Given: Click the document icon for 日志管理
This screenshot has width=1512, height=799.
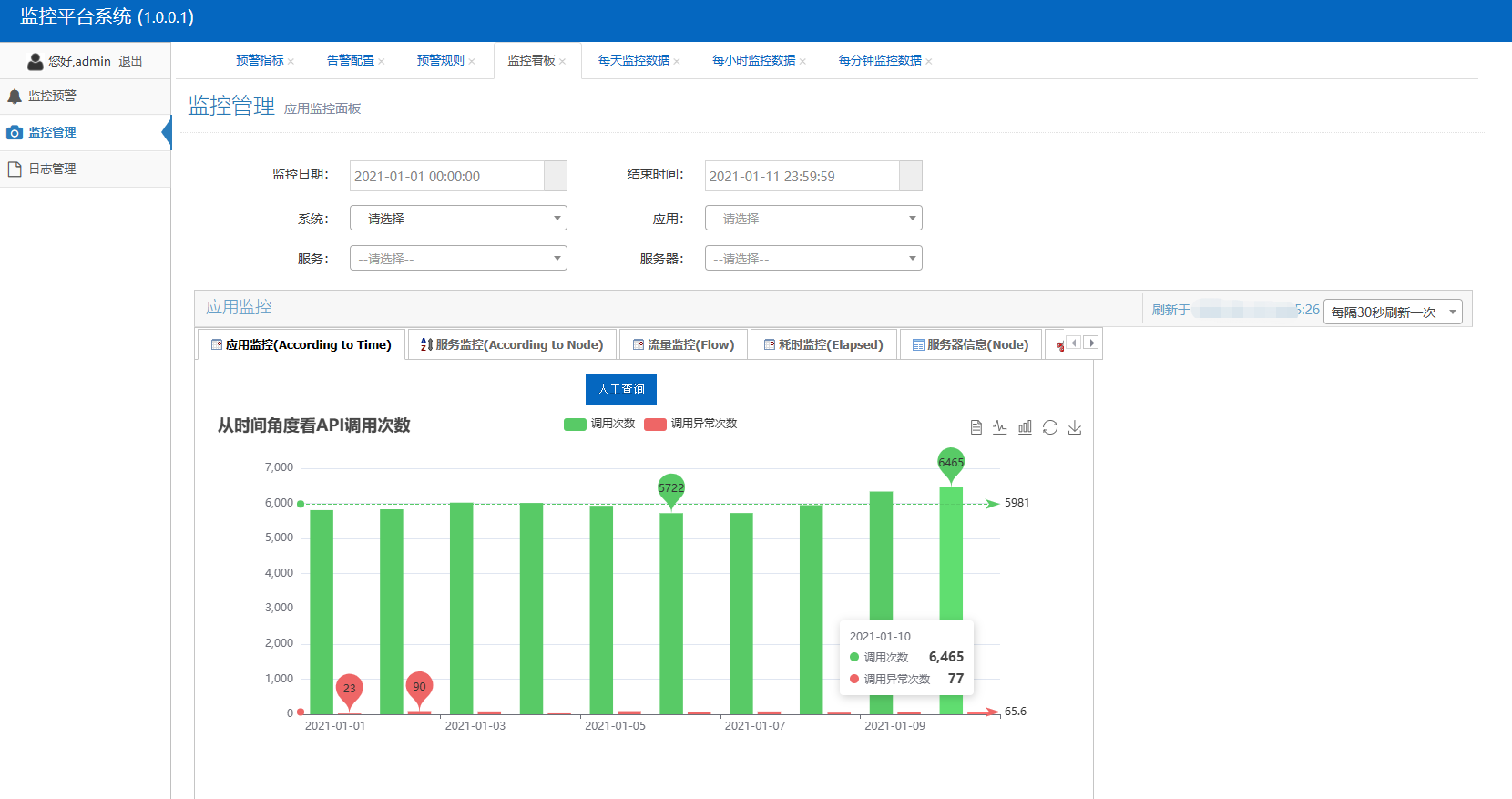Looking at the screenshot, I should tap(15, 169).
